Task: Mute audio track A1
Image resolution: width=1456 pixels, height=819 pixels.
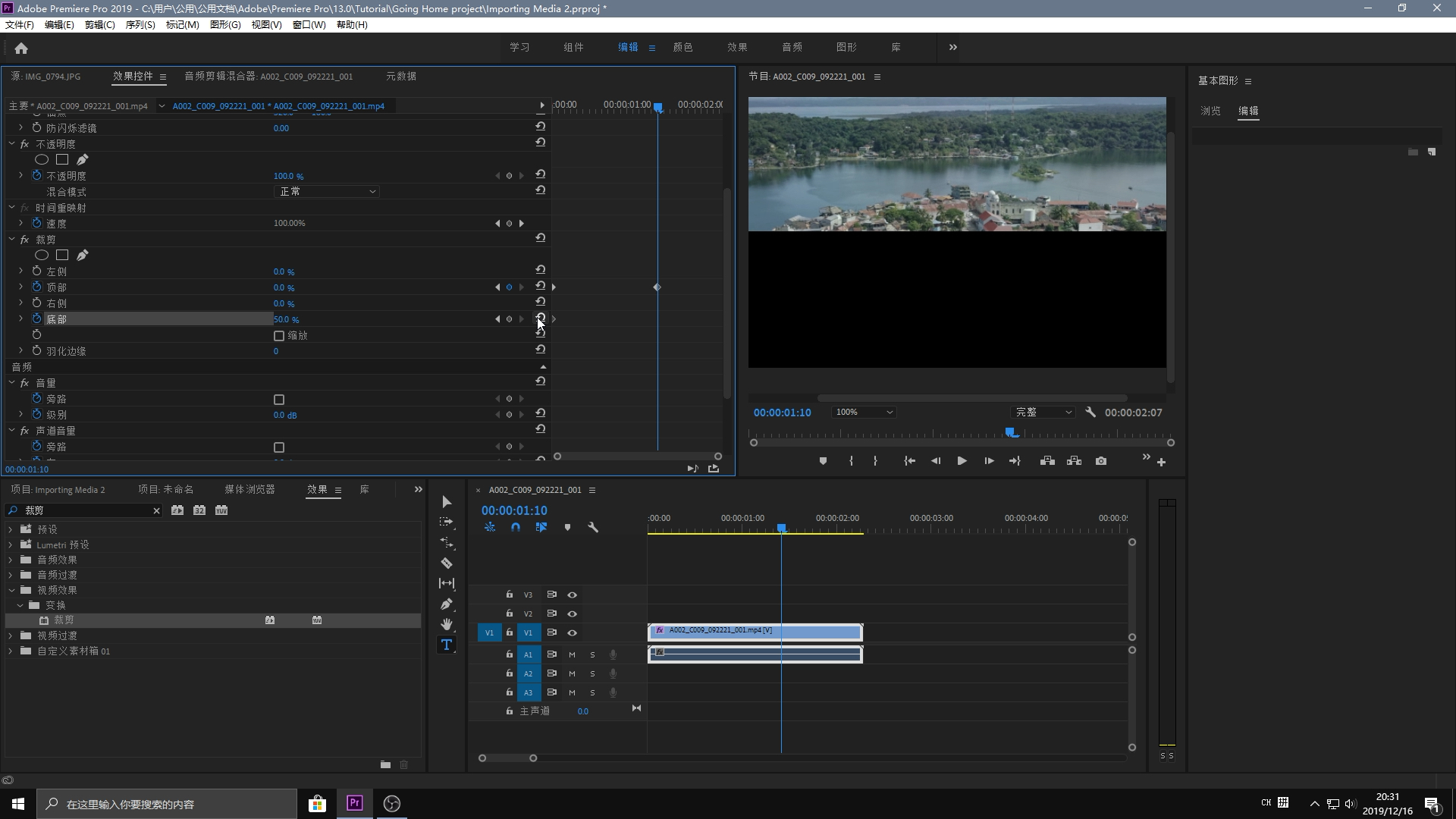Action: 573,654
